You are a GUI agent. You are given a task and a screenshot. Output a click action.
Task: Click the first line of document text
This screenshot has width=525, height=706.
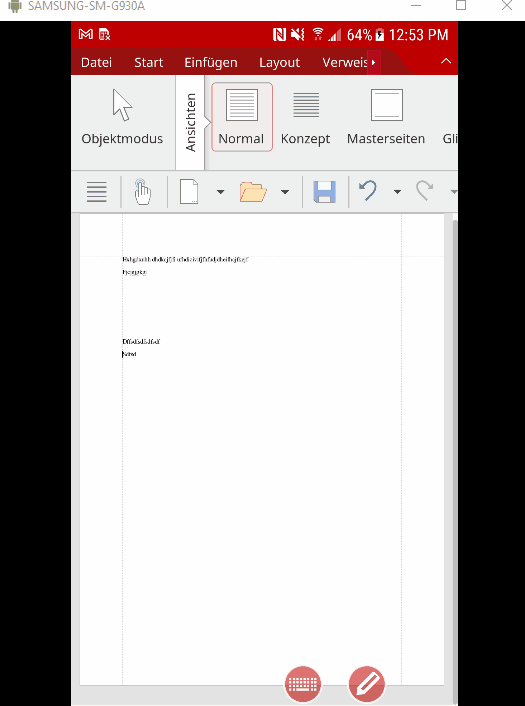(x=185, y=259)
